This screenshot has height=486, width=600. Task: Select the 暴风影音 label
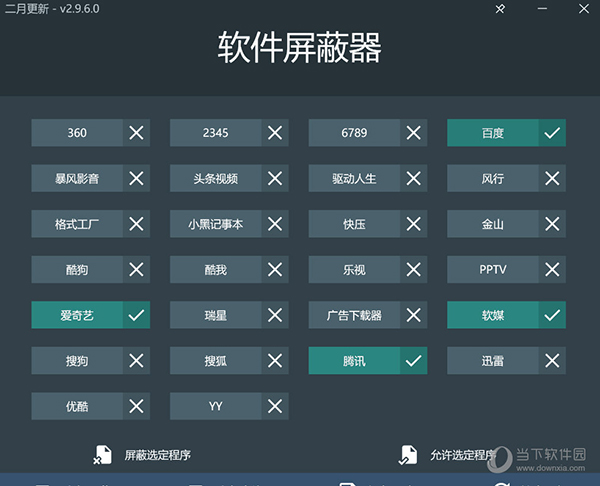point(77,178)
